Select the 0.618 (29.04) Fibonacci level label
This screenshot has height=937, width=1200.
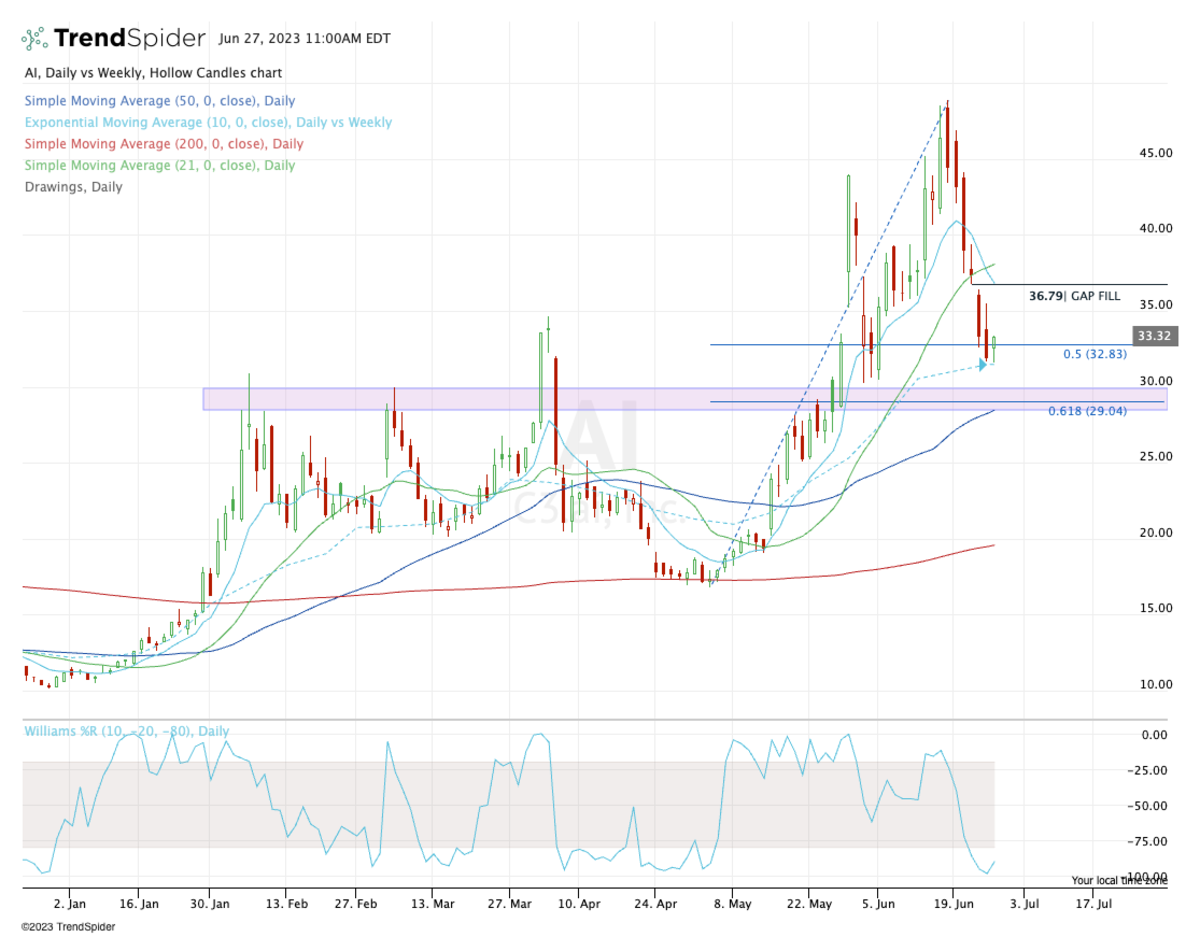pyautogui.click(x=1087, y=409)
